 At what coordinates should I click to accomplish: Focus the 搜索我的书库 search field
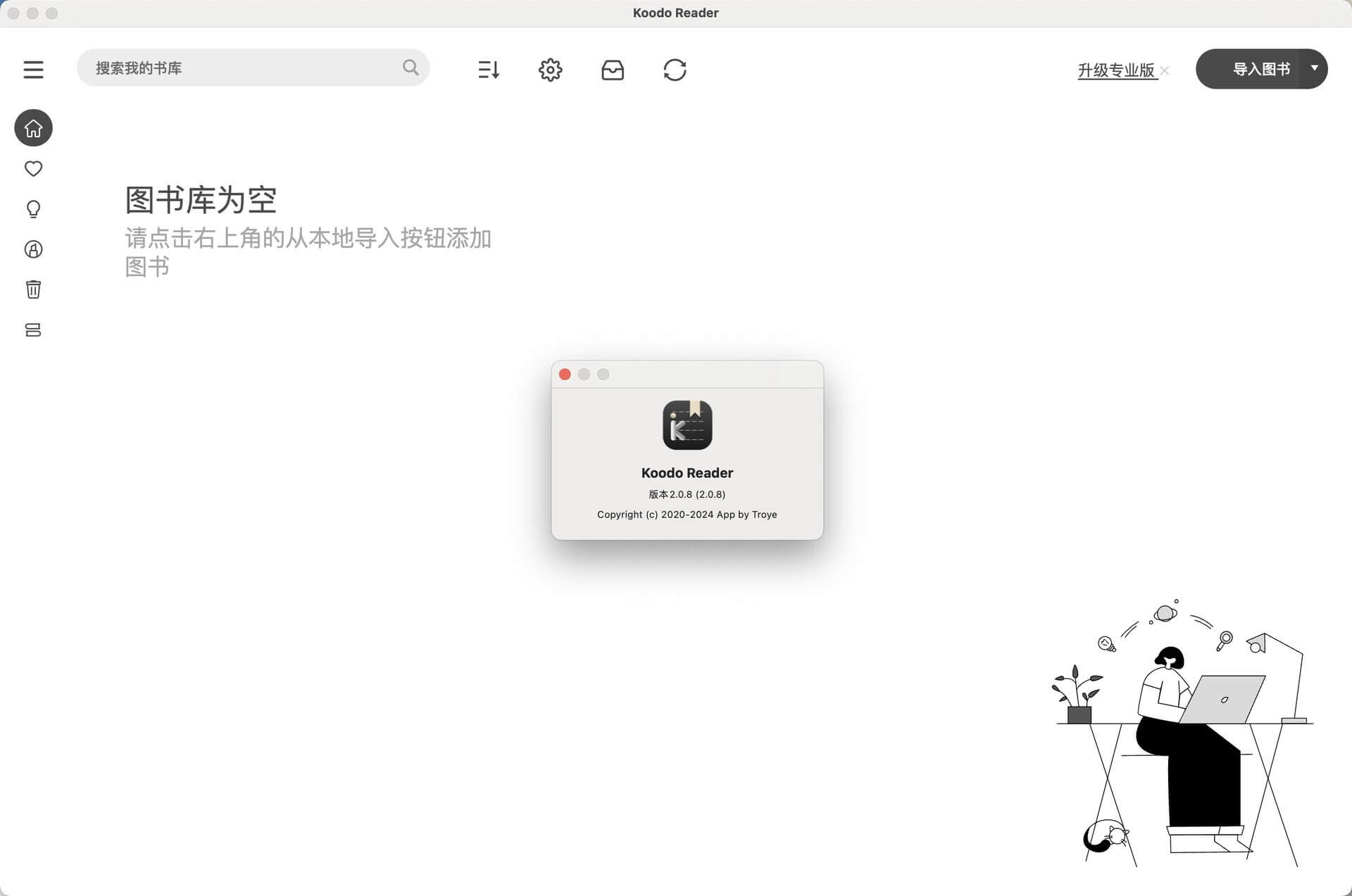tap(253, 68)
